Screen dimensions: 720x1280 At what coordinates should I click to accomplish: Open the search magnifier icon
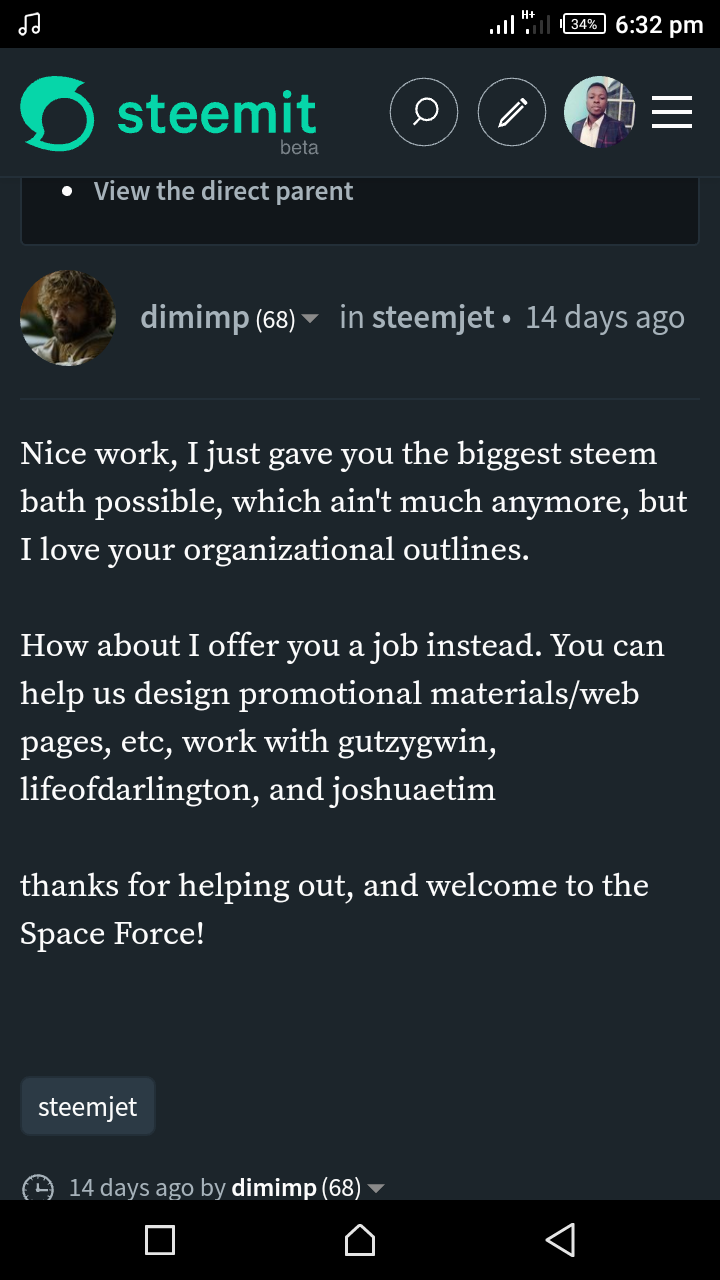pos(424,112)
